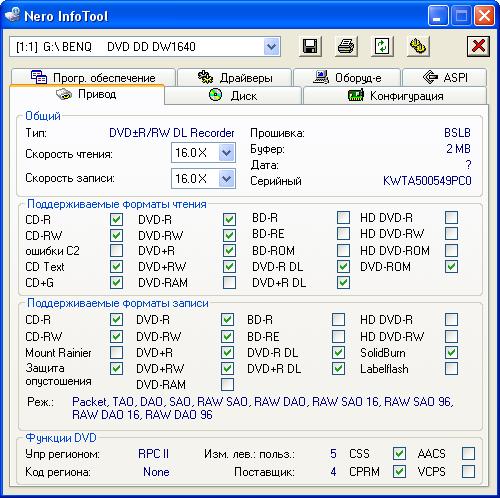The image size is (500, 498).
Task: Click the green arrows refresh icon
Action: pyautogui.click(x=382, y=46)
